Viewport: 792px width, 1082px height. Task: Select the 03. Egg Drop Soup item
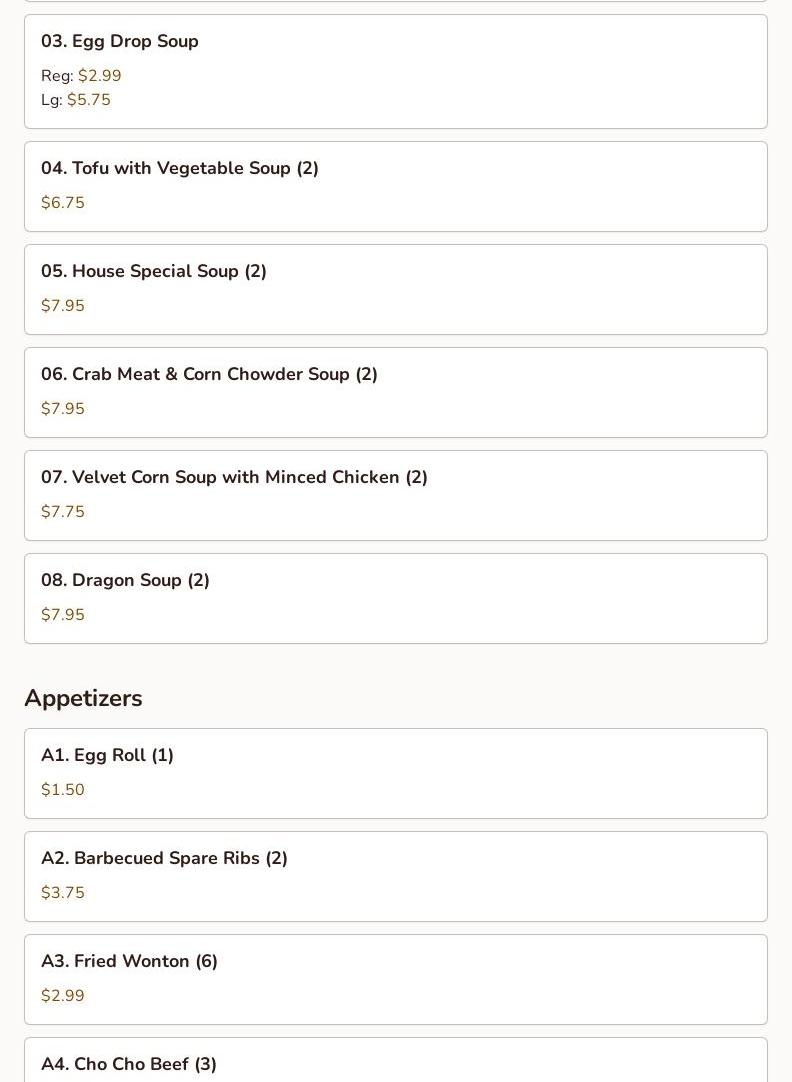point(396,71)
